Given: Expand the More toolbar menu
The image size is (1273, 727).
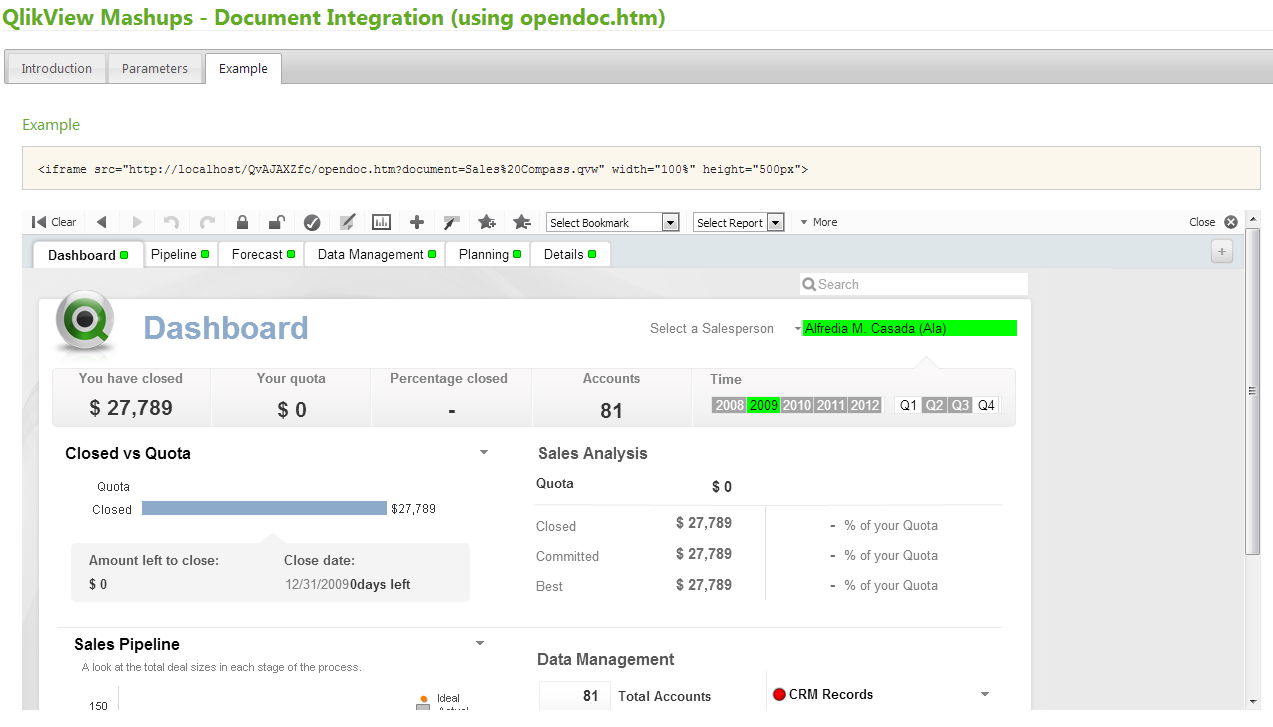Looking at the screenshot, I should pos(818,222).
